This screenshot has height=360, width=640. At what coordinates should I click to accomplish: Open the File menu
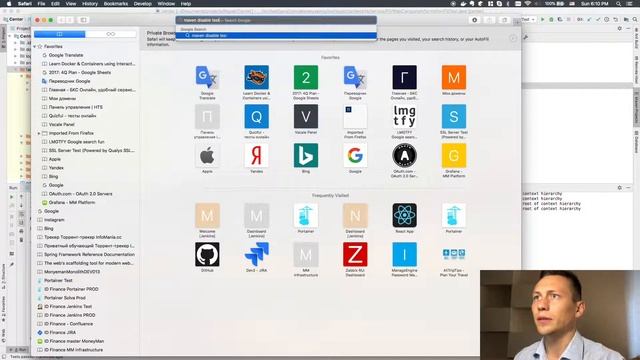[41, 4]
